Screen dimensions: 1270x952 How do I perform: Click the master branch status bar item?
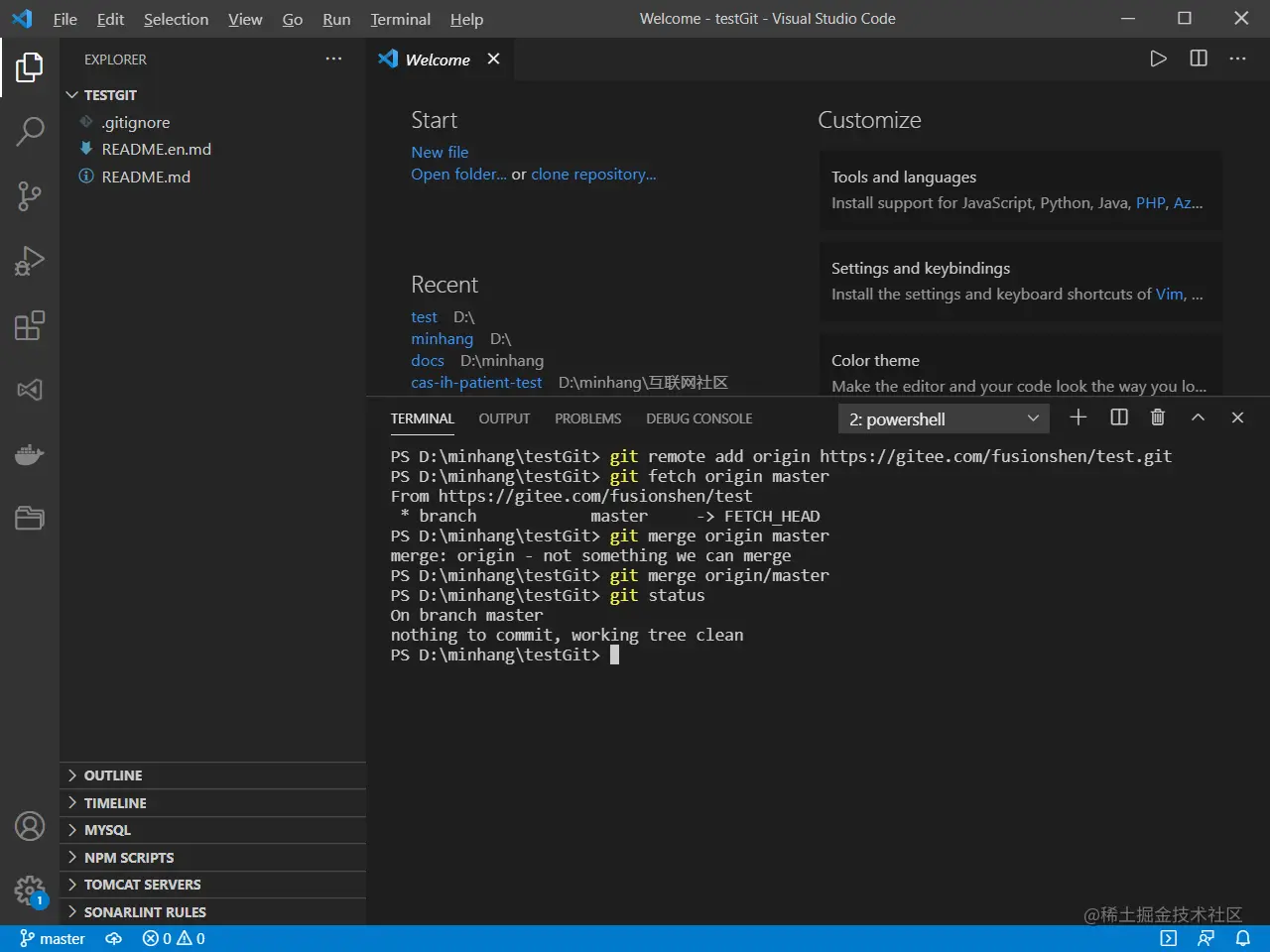53,938
